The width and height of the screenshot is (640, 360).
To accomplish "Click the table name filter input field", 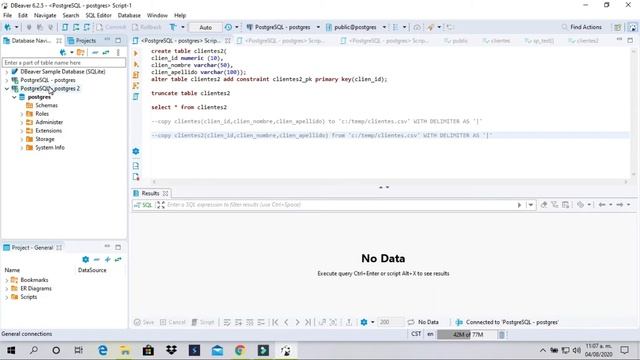I will 64,63.
